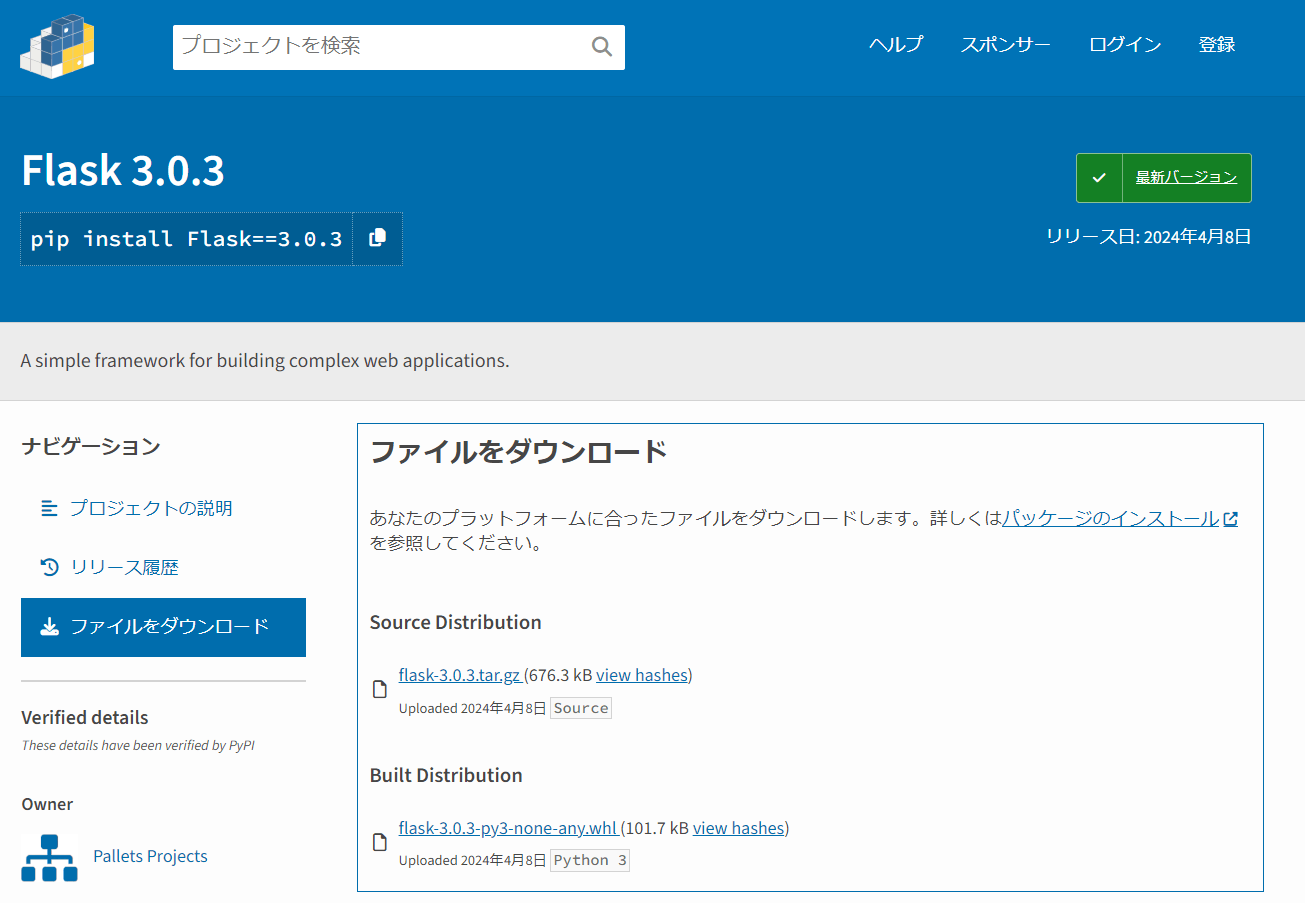Click the project summary description text
This screenshot has width=1305, height=903.
click(265, 360)
